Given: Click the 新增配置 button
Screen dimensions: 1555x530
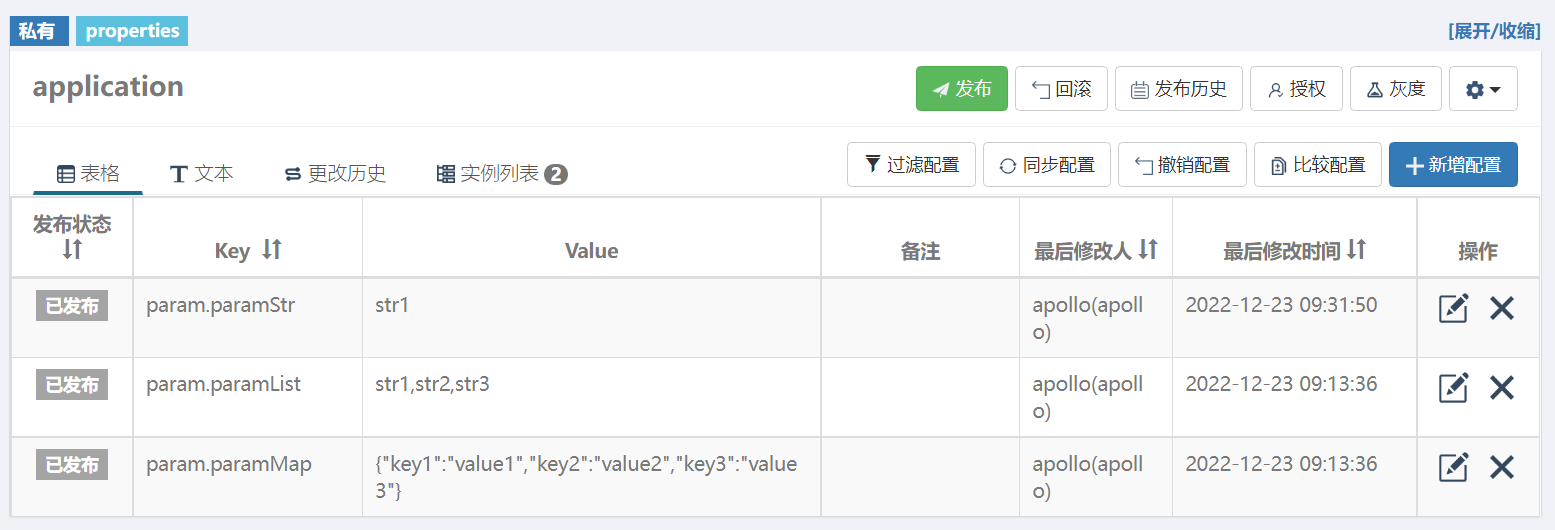Looking at the screenshot, I should point(1453,165).
